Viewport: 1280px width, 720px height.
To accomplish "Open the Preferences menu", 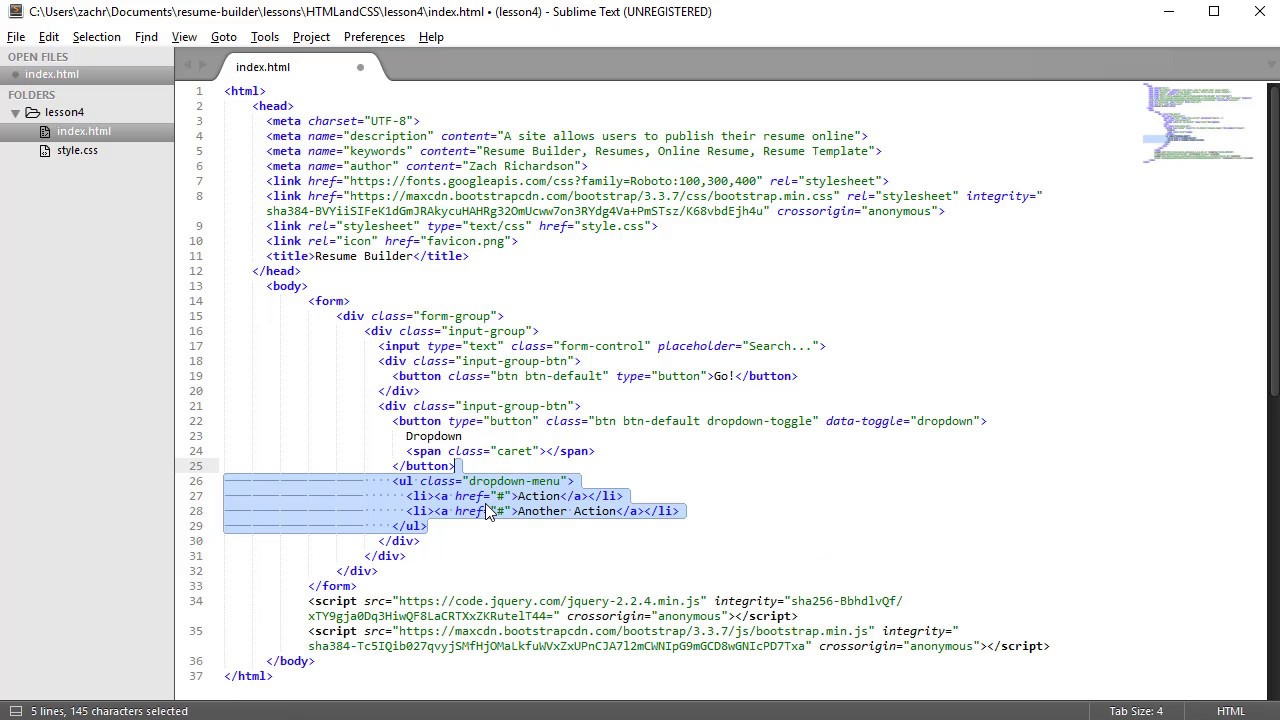I will pos(374,37).
